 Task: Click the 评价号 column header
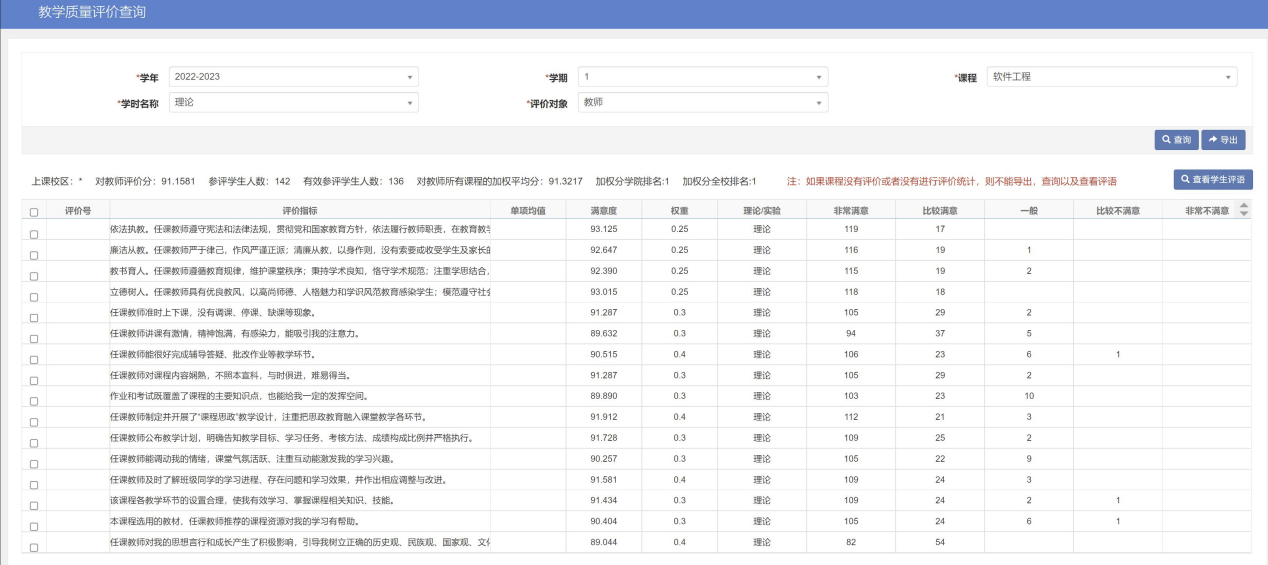[78, 211]
